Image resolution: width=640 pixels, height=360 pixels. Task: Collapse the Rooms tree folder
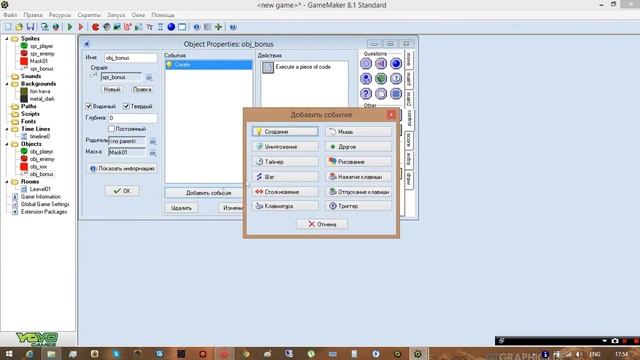[7, 182]
